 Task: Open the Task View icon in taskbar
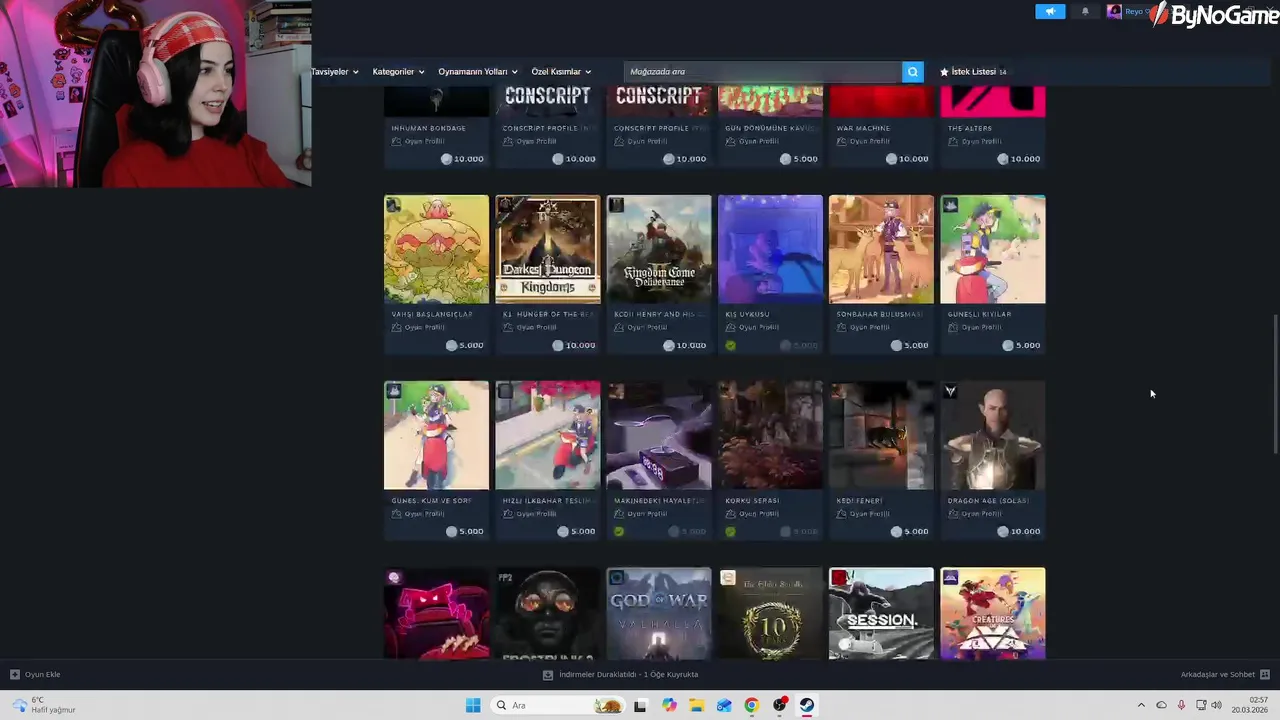(640, 705)
